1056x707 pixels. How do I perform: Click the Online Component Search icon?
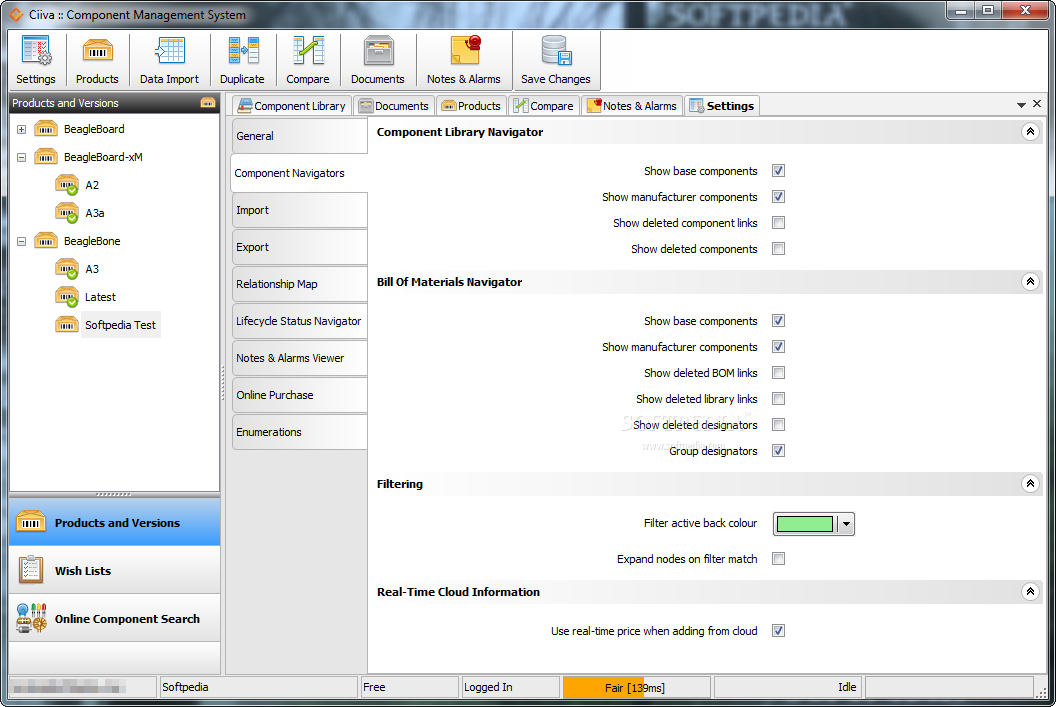point(32,618)
